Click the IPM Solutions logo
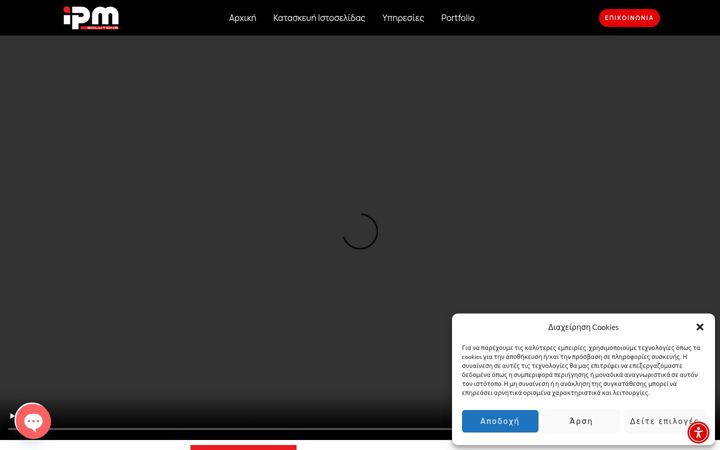Viewport: 720px width, 450px height. [x=91, y=18]
